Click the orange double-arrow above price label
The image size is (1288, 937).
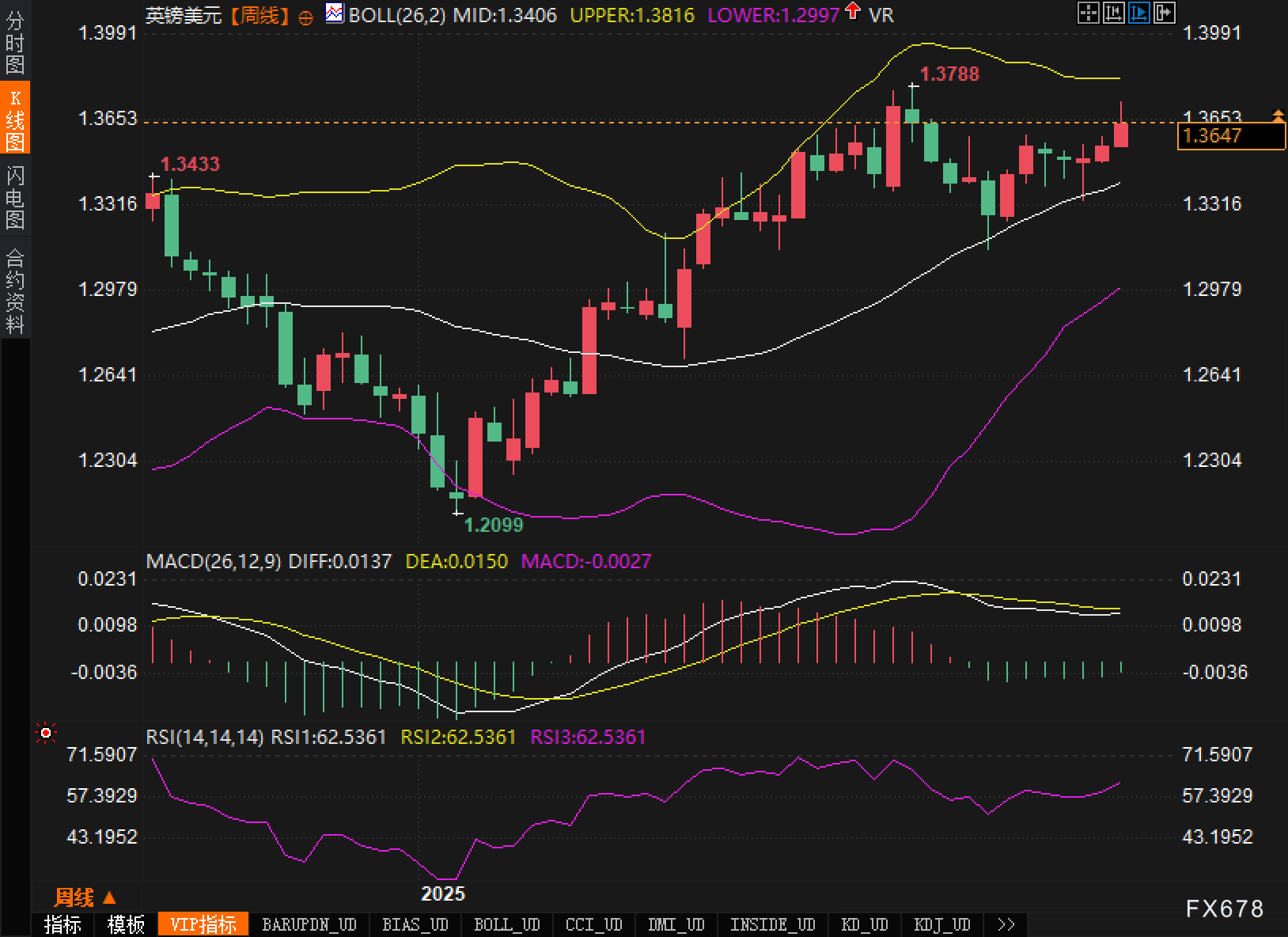(1279, 116)
